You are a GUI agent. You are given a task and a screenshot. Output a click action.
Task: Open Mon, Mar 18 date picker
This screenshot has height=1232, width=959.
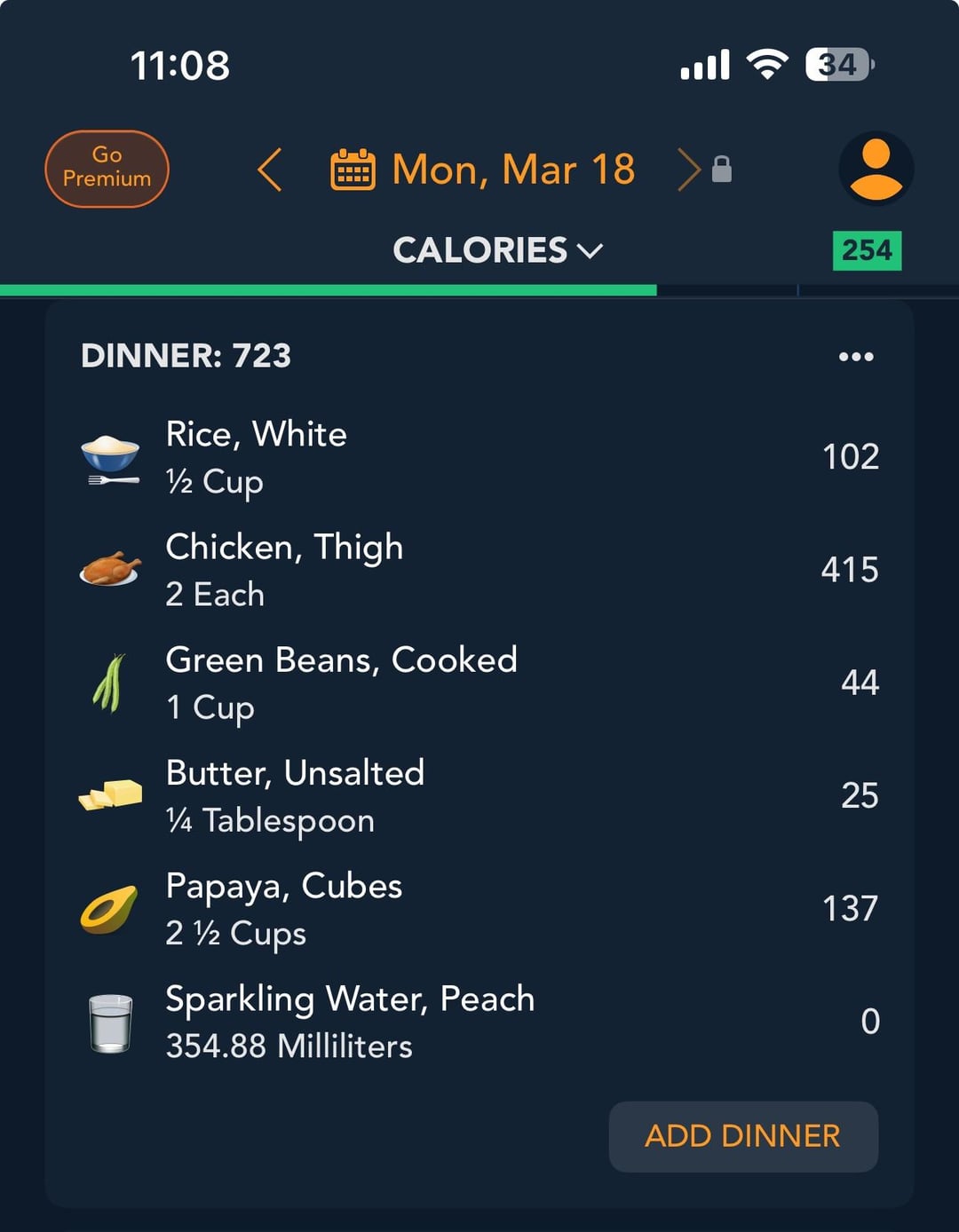[x=513, y=170]
